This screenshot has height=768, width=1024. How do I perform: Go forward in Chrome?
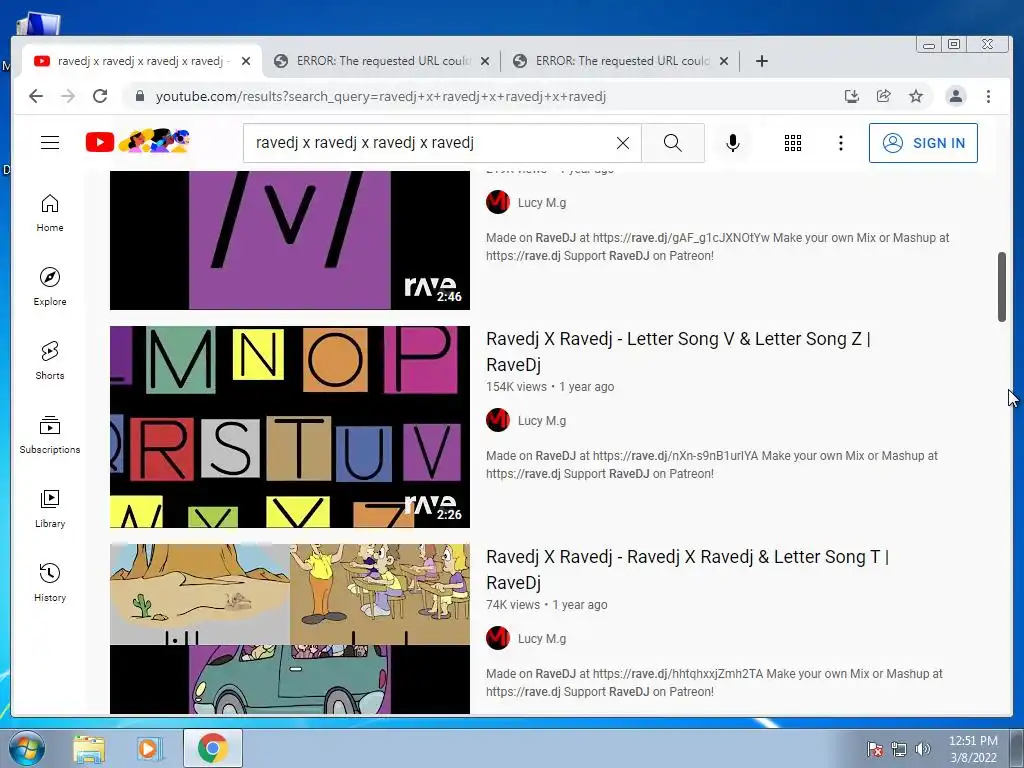[x=68, y=97]
